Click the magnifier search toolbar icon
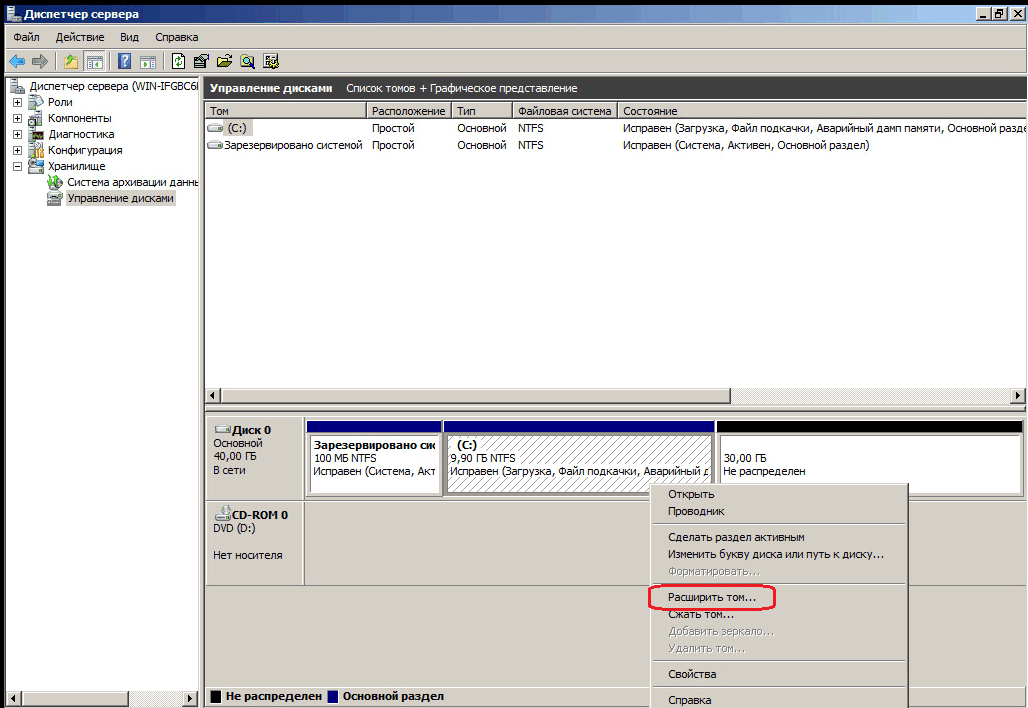 click(x=247, y=62)
